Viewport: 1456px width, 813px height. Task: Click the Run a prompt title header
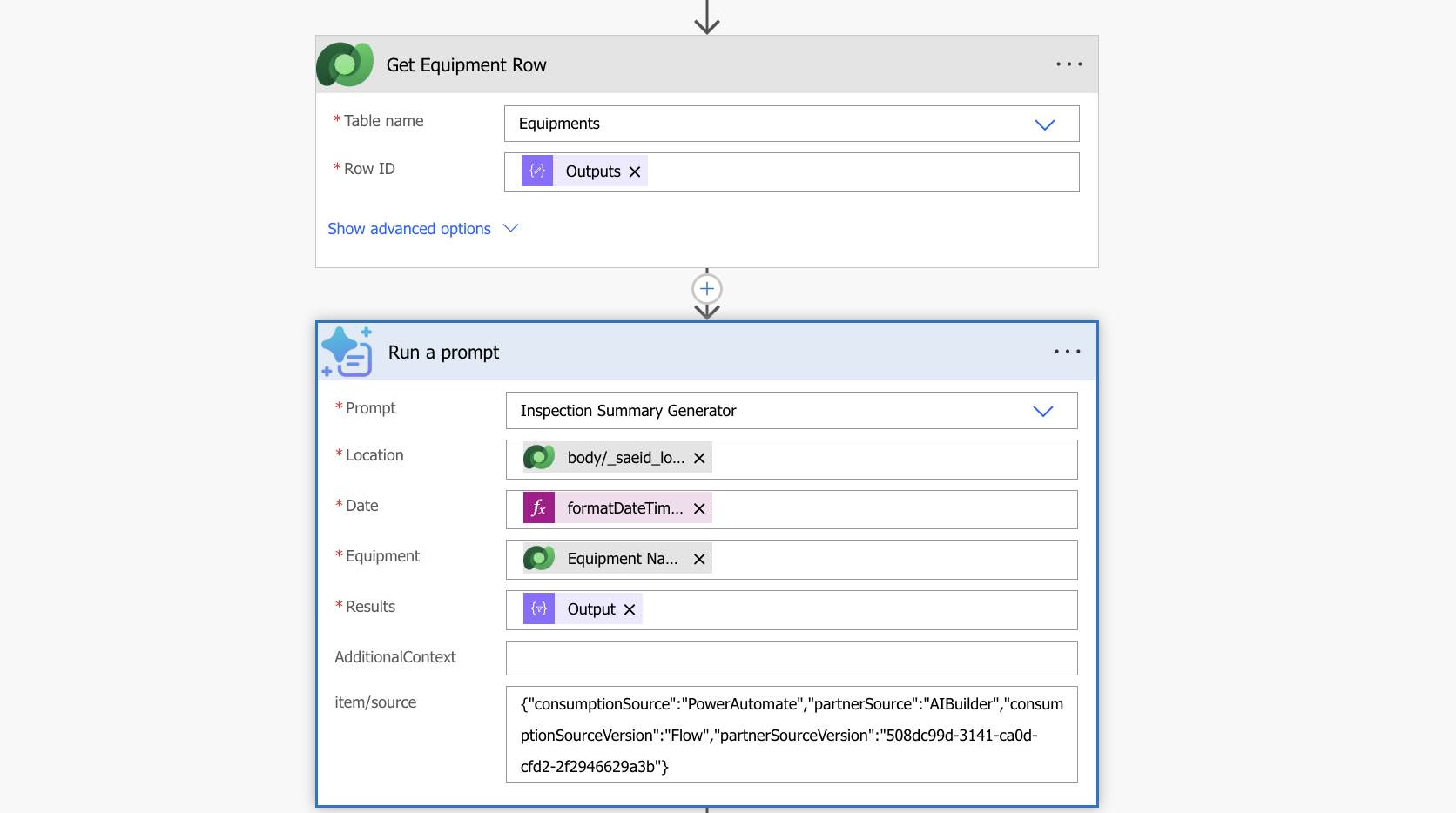[443, 353]
